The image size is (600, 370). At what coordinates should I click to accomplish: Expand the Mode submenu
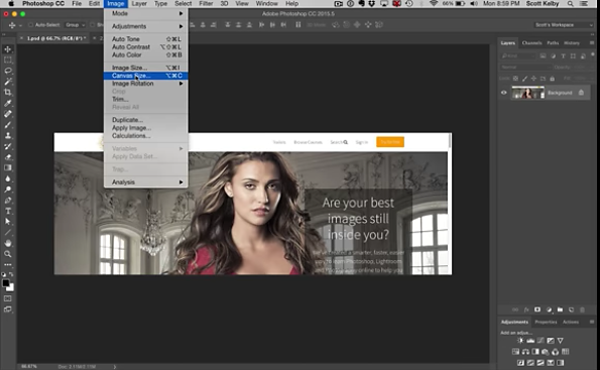146,13
